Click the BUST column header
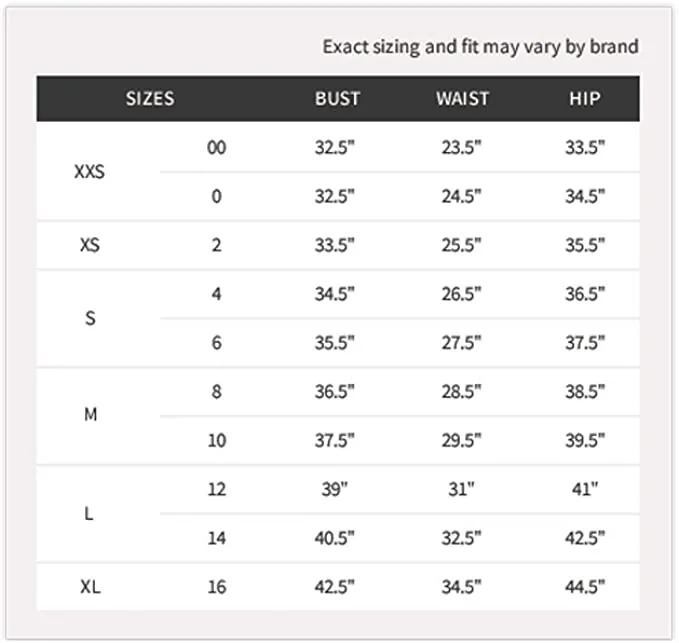Image resolution: width=679 pixels, height=643 pixels. point(337,99)
